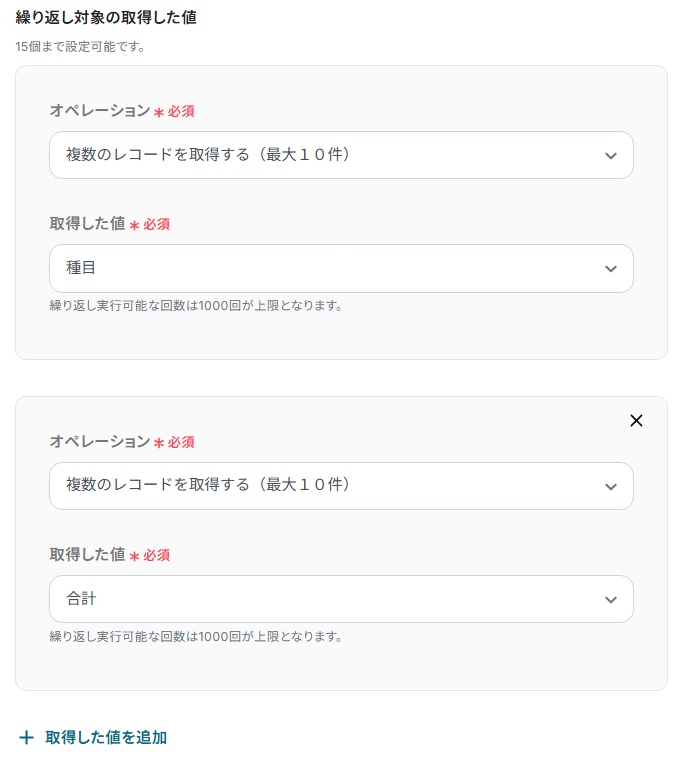Add another value via 取得した値を追加
This screenshot has height=760, width=674.
tap(106, 738)
